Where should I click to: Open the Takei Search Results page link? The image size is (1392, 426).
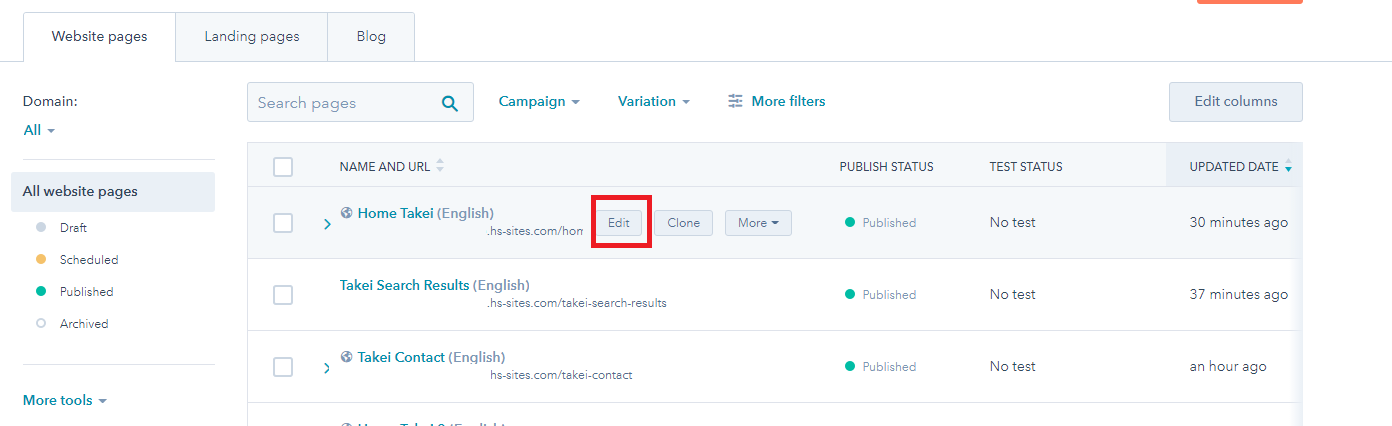click(x=404, y=285)
